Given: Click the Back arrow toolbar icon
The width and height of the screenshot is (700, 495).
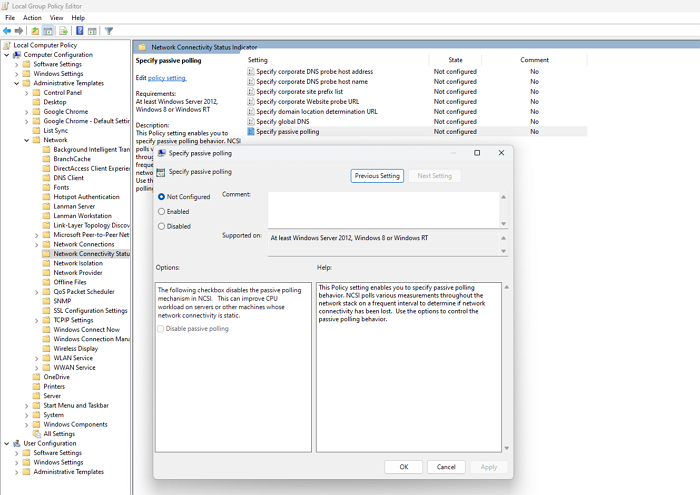Looking at the screenshot, I should pos(7,31).
